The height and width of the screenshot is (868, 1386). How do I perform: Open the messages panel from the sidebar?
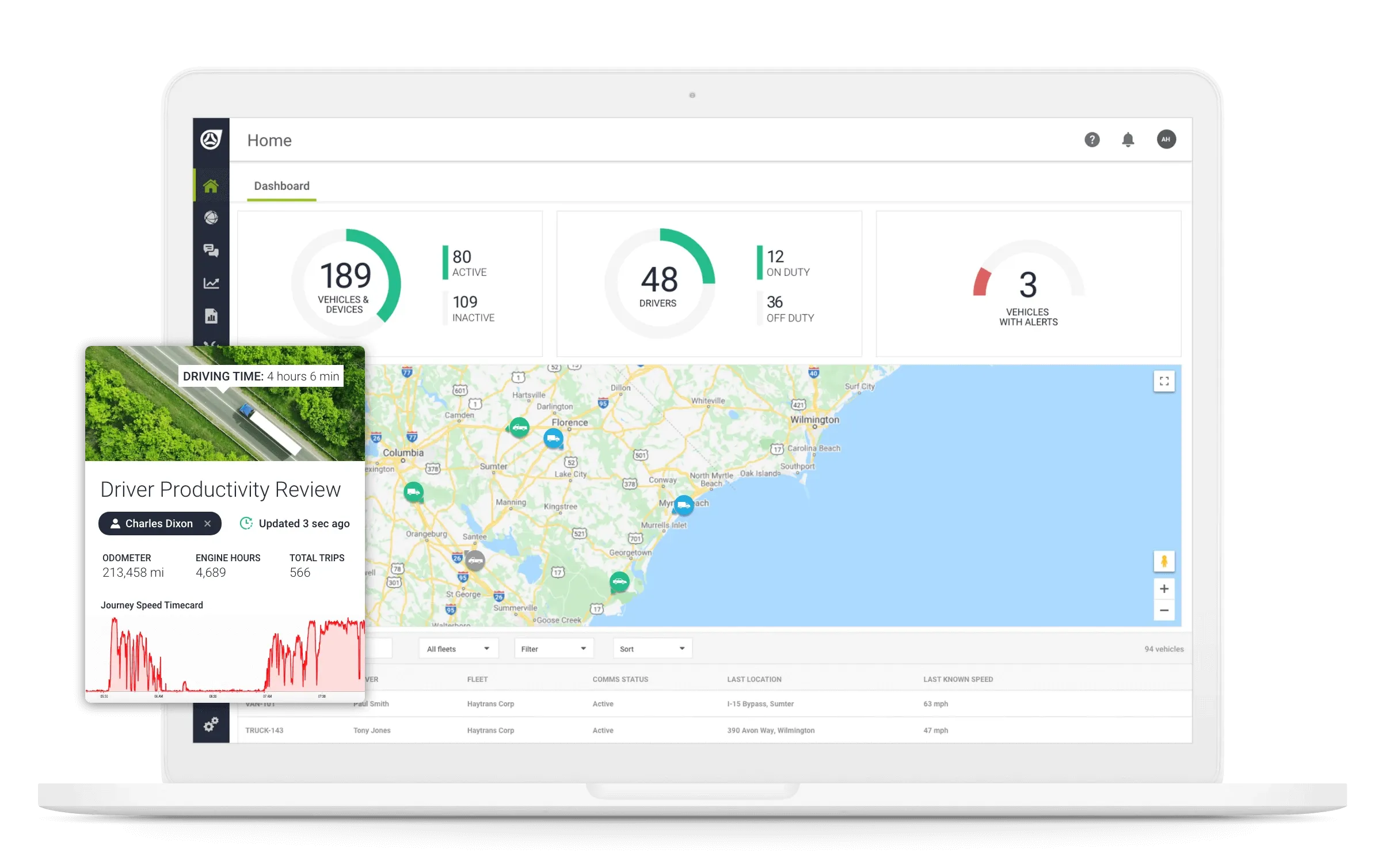pos(211,250)
